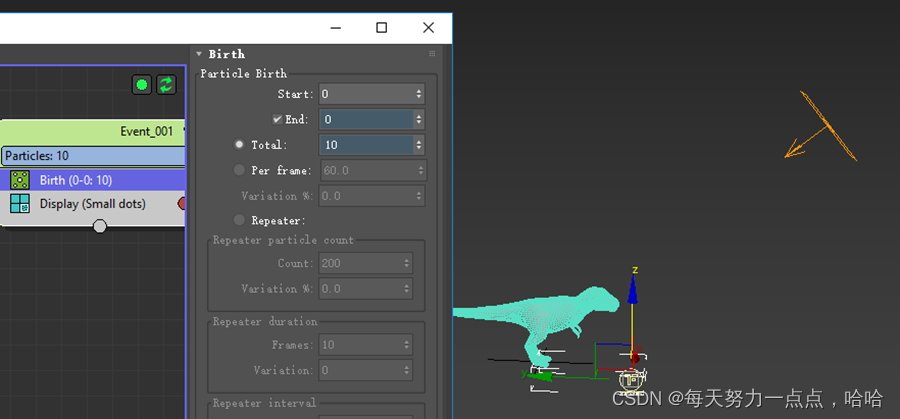Click the End value input field
900x419 pixels.
[x=365, y=119]
